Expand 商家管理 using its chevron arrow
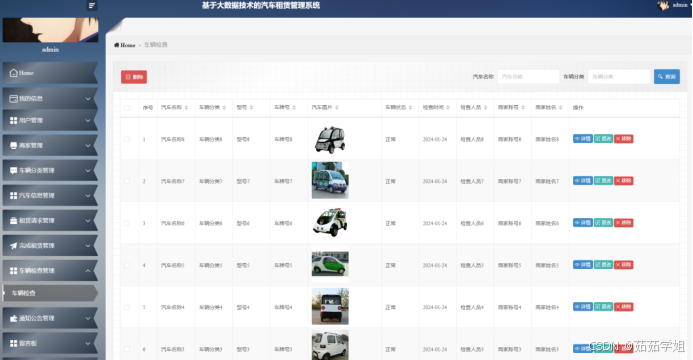Image resolution: width=693 pixels, height=360 pixels. (x=88, y=145)
